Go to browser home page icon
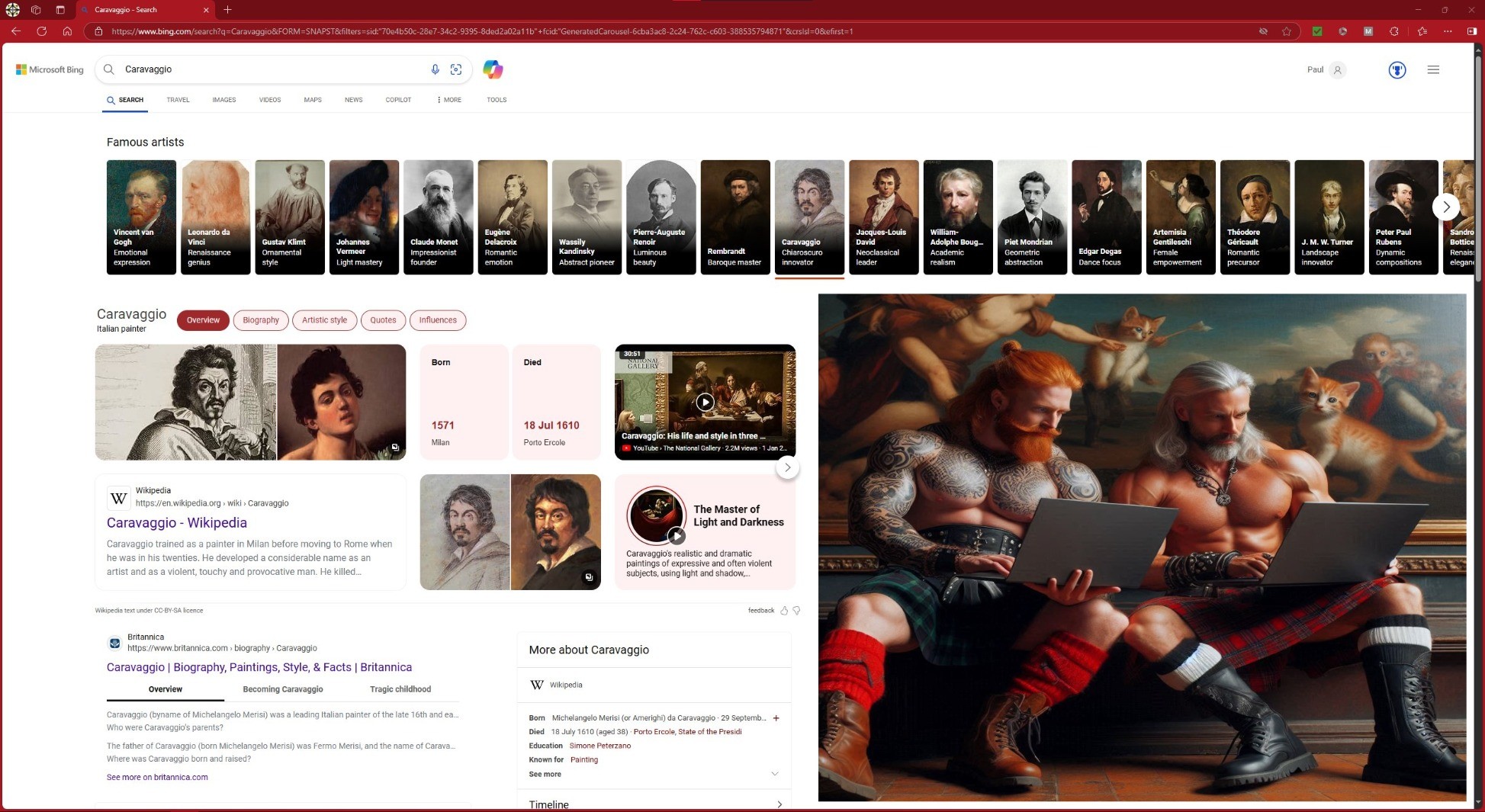The image size is (1485, 812). [x=67, y=31]
